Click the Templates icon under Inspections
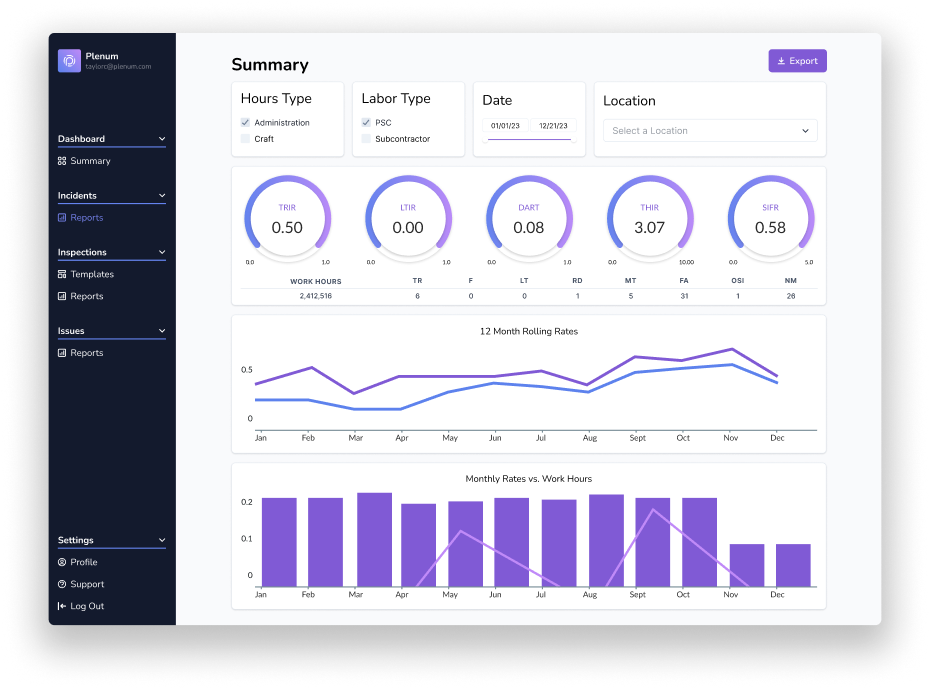The height and width of the screenshot is (690, 930). click(x=62, y=274)
